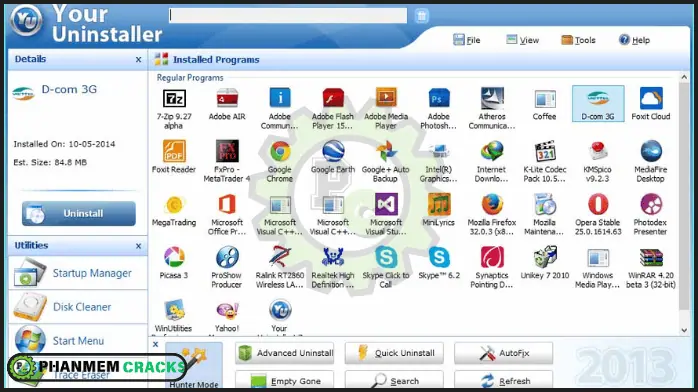Click the search input field at top
Screen dimensions: 698x392
pos(288,16)
